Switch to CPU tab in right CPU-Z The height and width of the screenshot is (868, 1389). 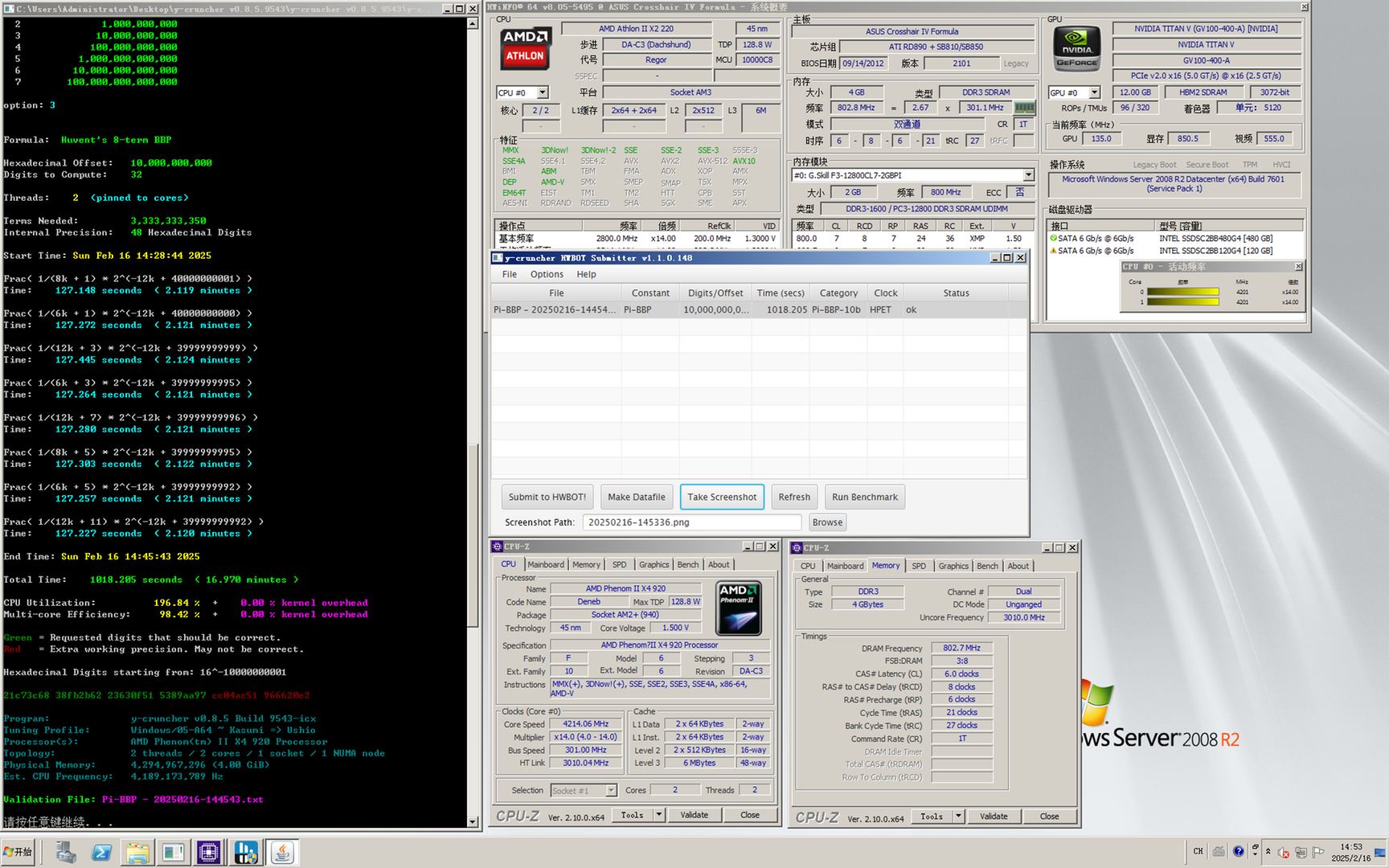point(808,567)
